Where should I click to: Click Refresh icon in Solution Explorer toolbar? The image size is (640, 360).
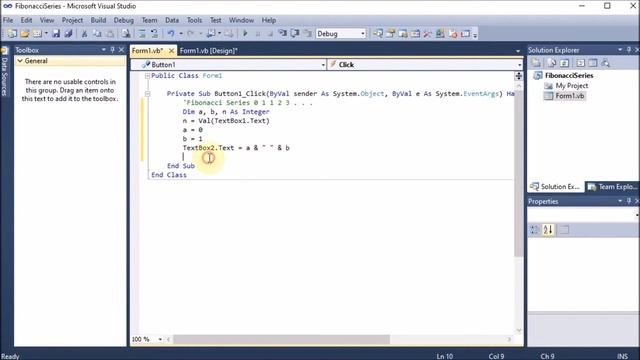click(x=564, y=63)
